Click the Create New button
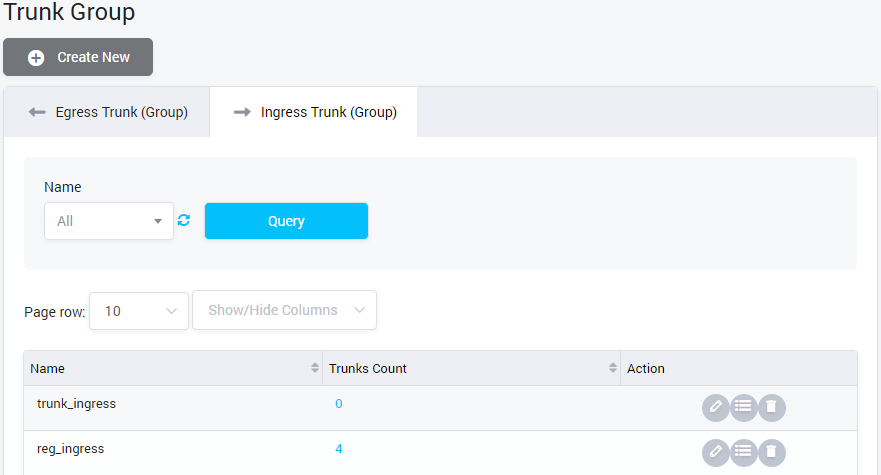Screen dimensions: 881x475 (x=78, y=57)
